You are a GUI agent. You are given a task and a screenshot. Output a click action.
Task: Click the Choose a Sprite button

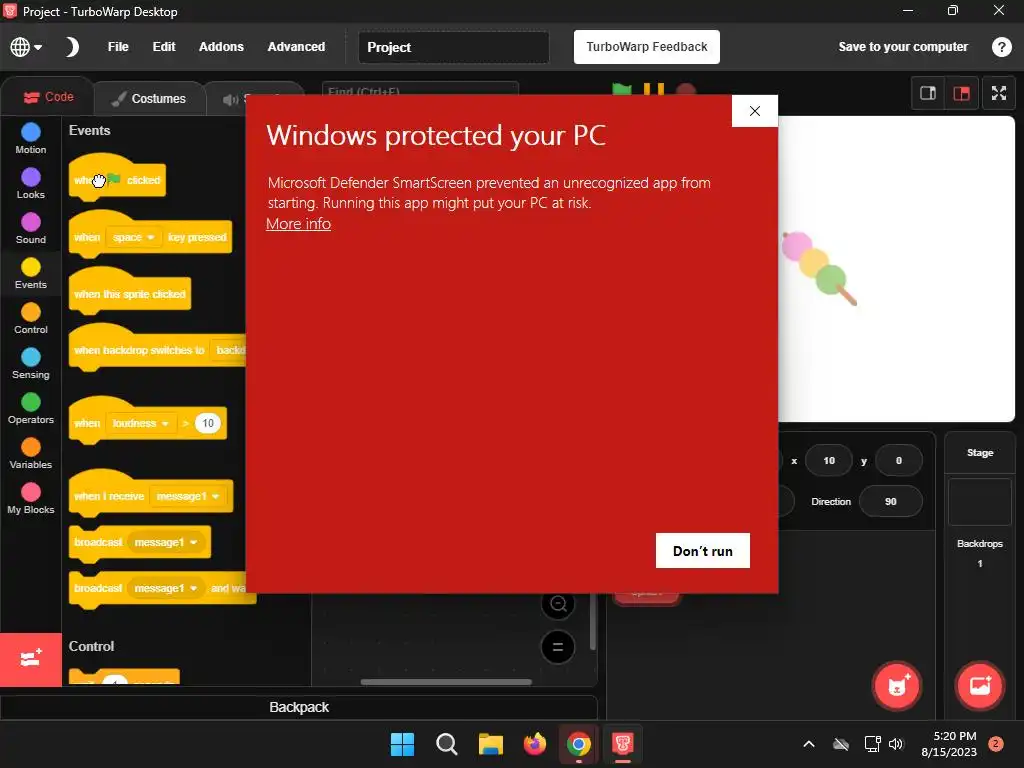pos(897,686)
